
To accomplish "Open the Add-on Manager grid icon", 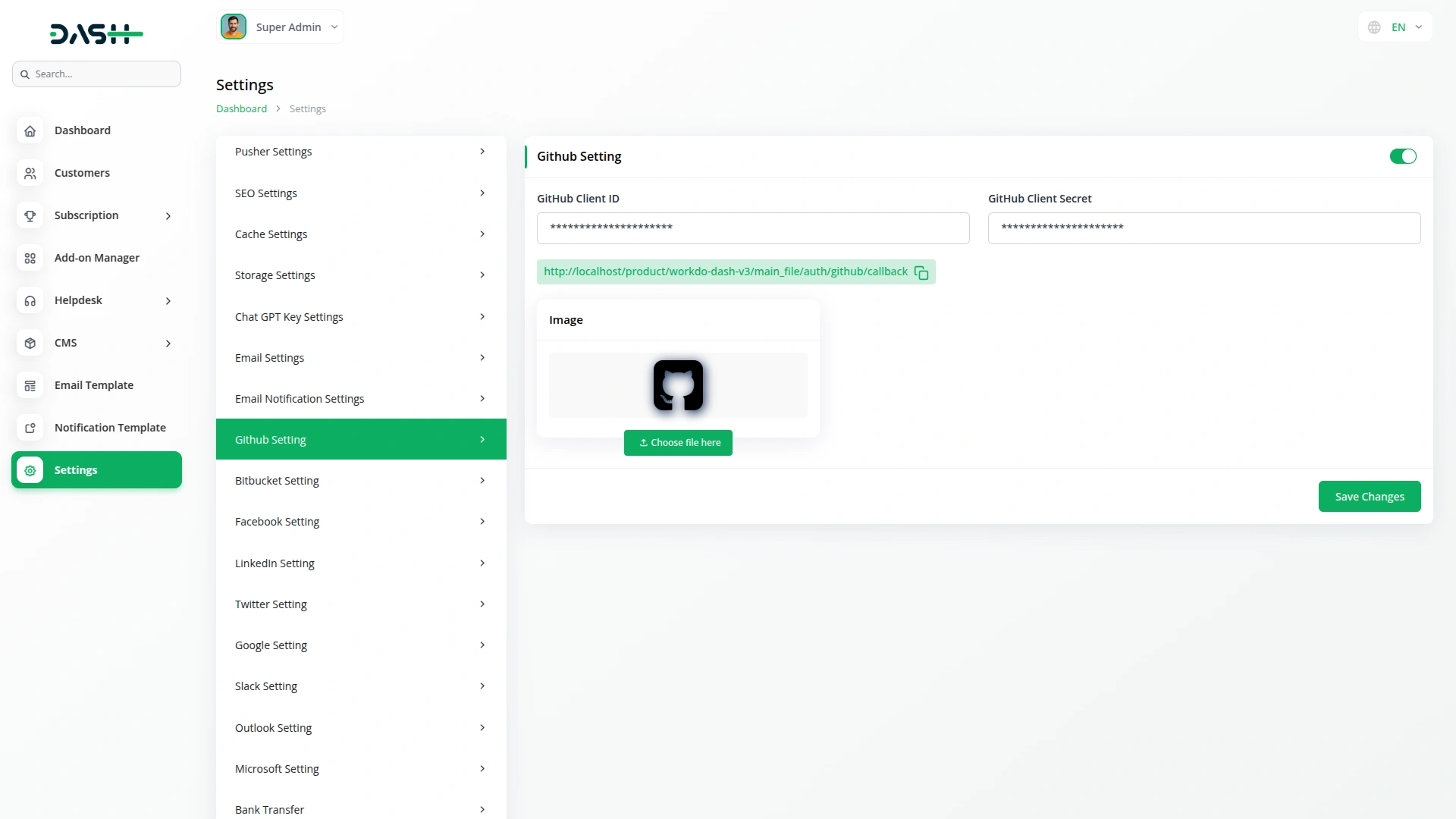I will (30, 258).
